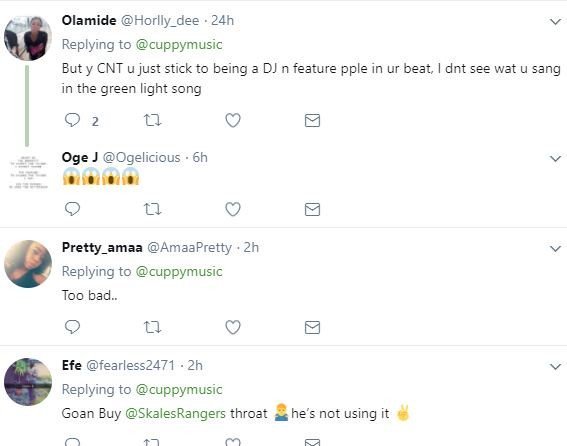Like Olamide's tweet with heart icon
This screenshot has height=446, width=567.
point(233,120)
